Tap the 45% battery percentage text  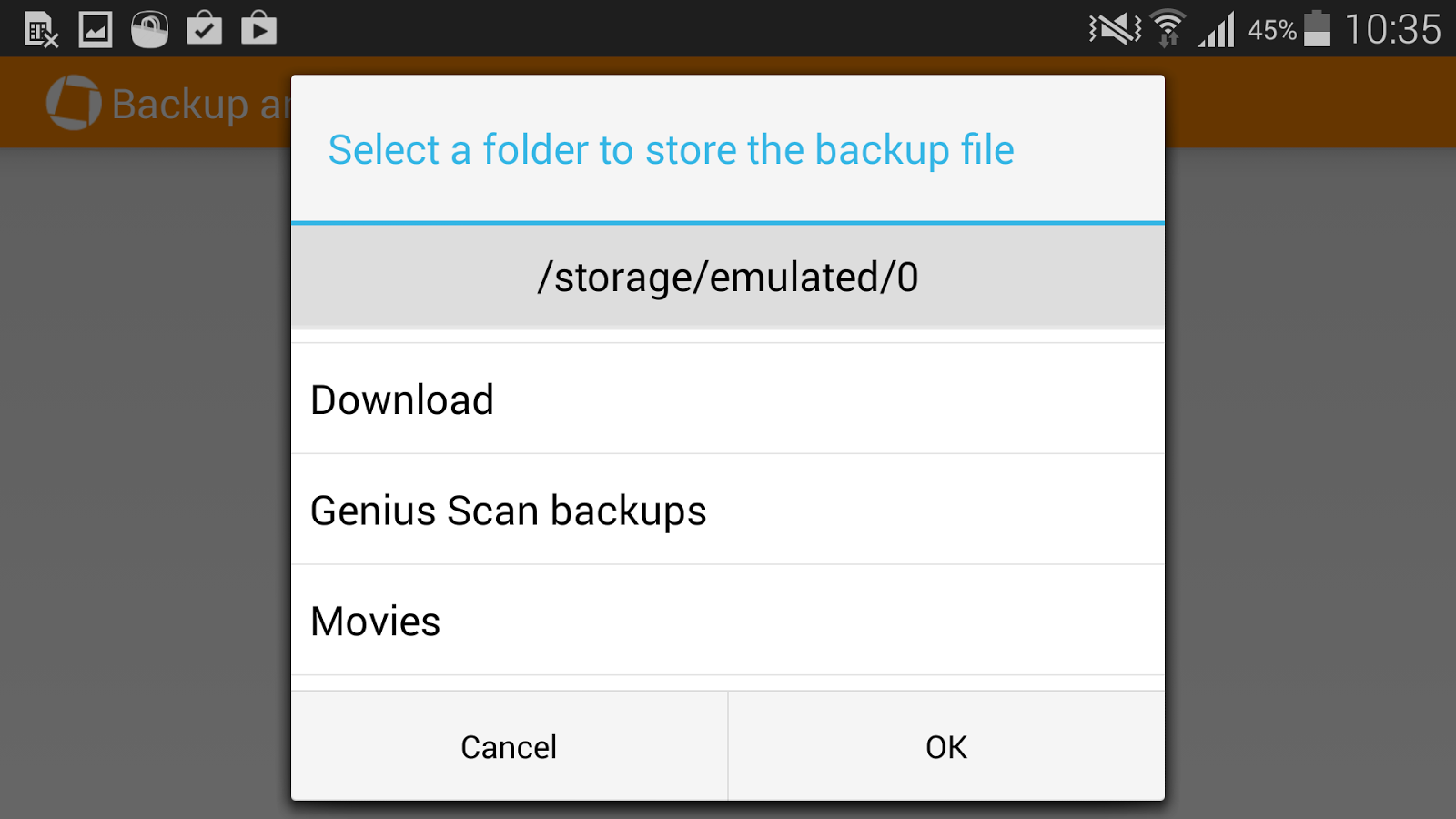click(x=1271, y=31)
